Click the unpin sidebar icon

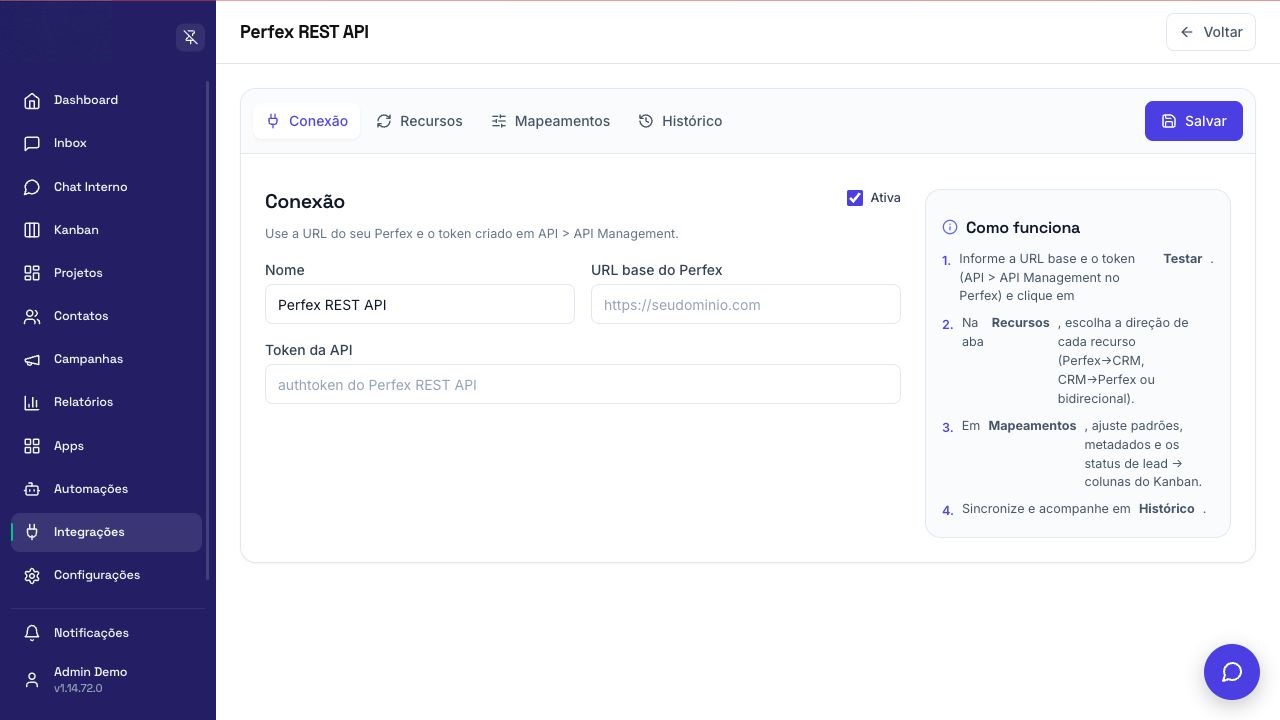190,37
